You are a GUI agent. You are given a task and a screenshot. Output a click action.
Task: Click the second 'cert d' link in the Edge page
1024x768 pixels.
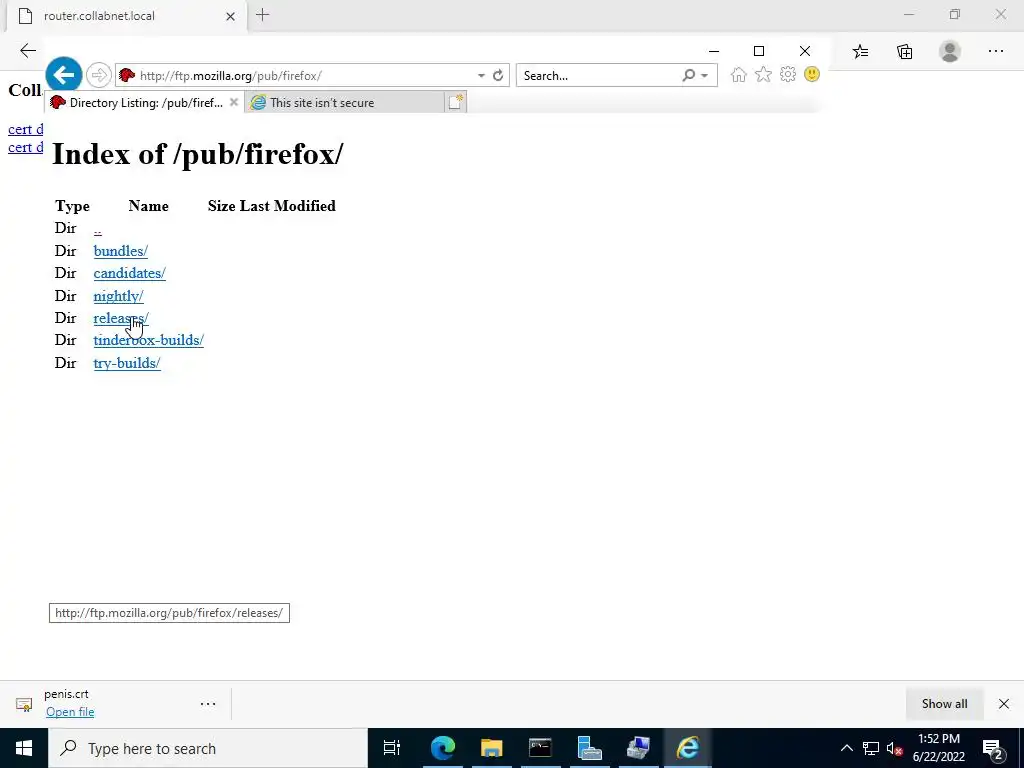coord(25,148)
